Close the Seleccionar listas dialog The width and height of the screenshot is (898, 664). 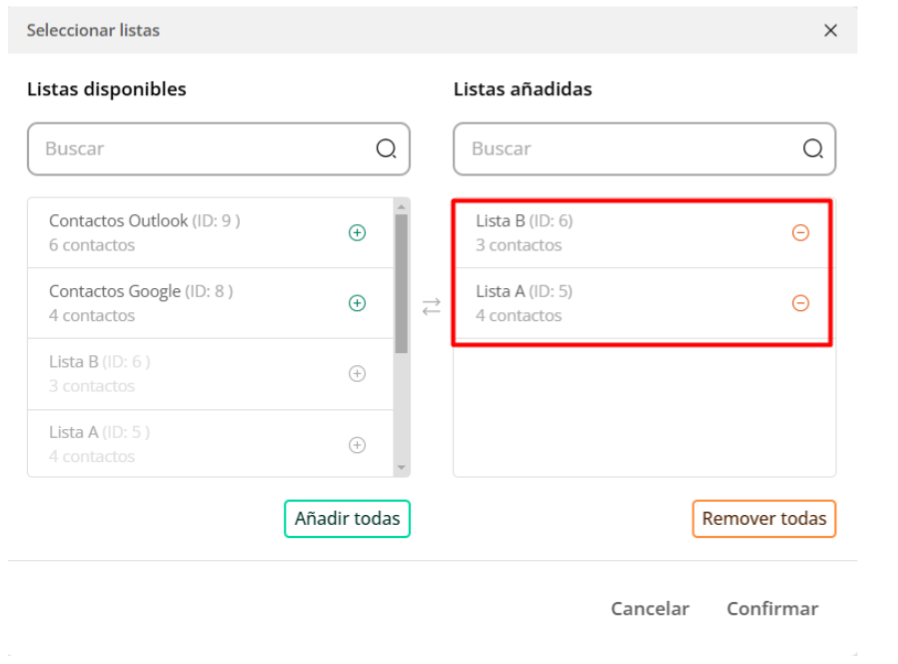tap(830, 30)
